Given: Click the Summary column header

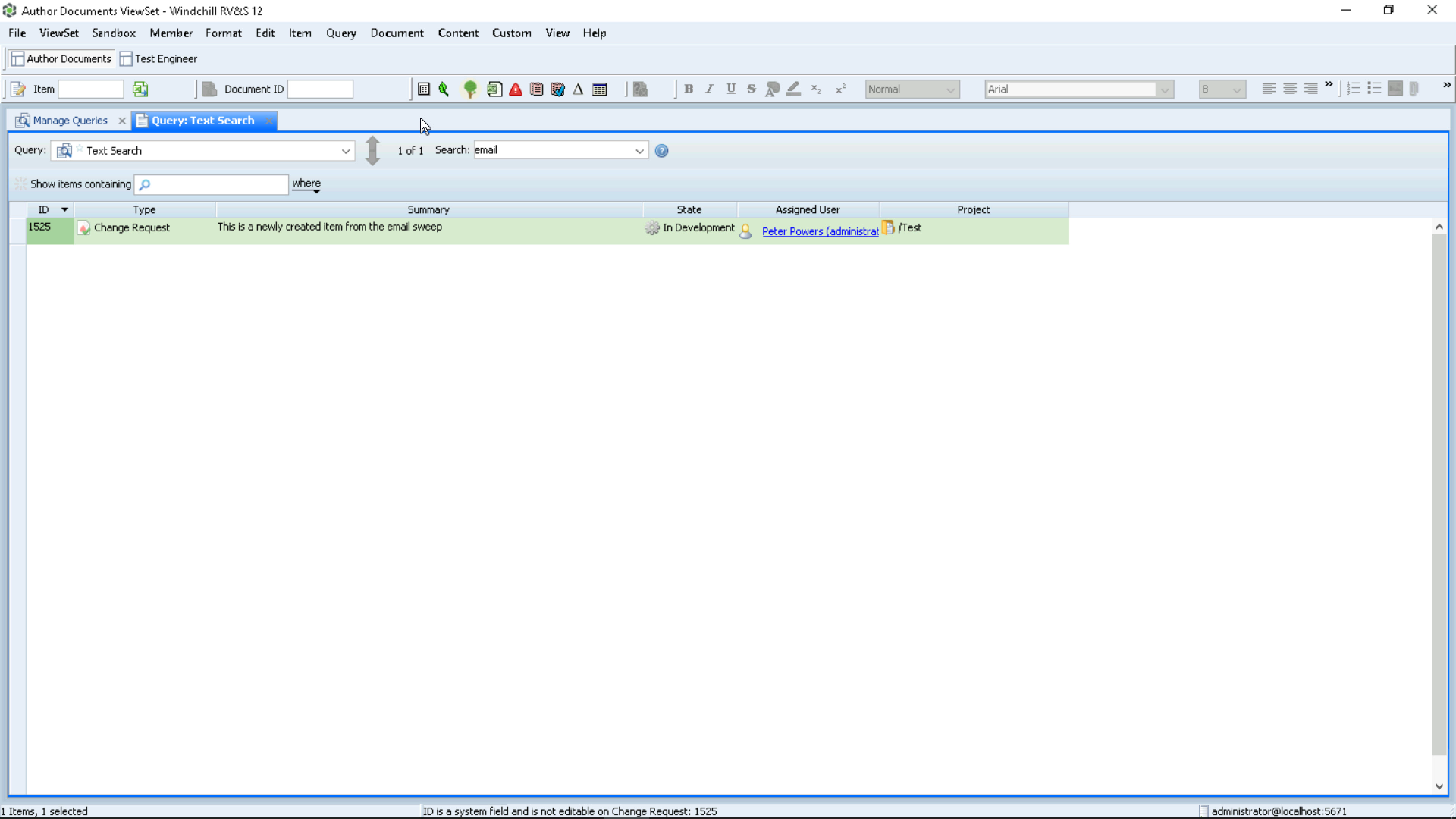Looking at the screenshot, I should tap(428, 209).
